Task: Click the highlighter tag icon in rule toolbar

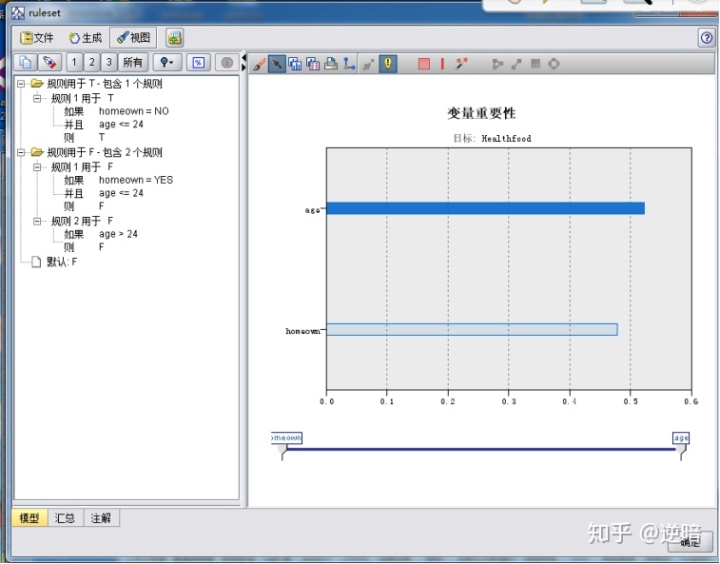Action: [x=49, y=62]
